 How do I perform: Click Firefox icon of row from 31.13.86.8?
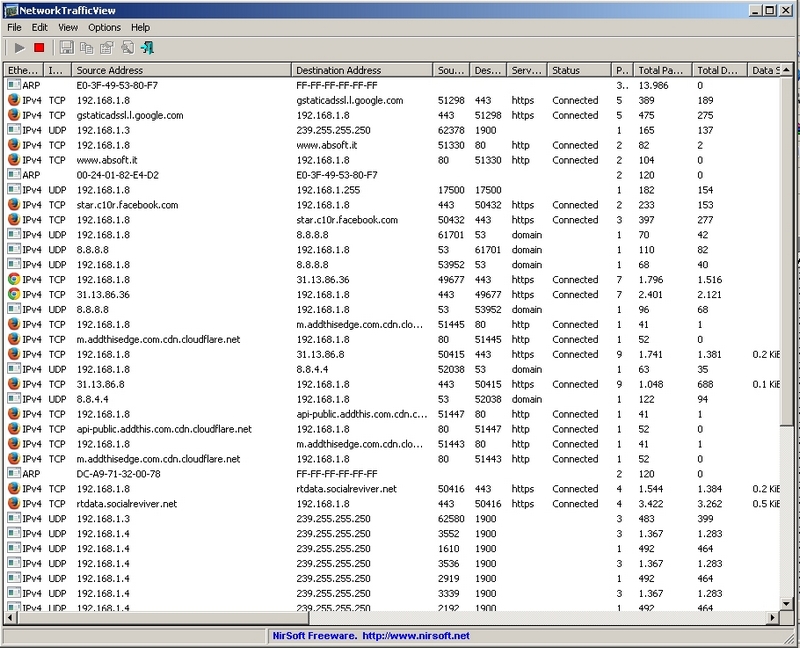point(14,384)
